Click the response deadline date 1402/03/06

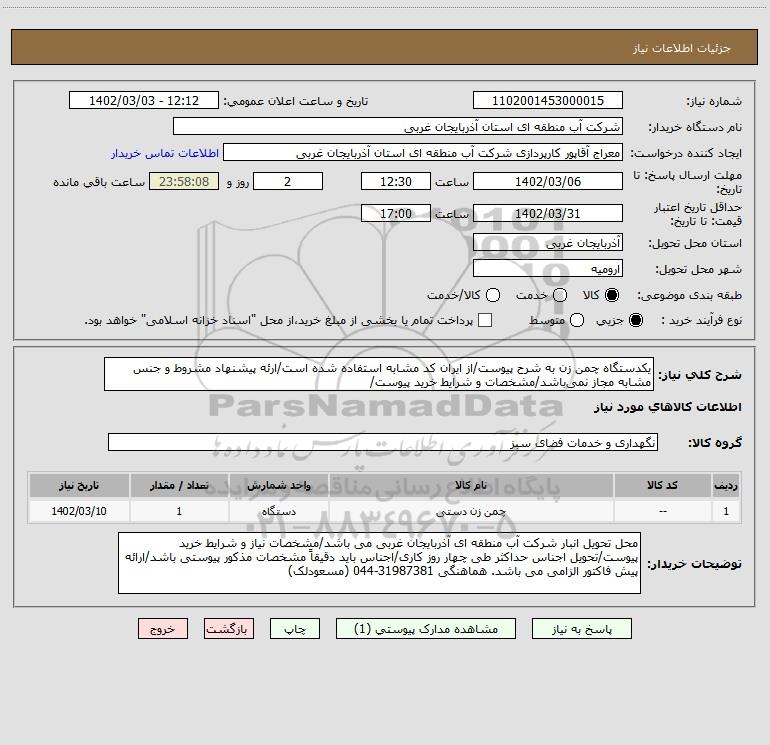(548, 181)
